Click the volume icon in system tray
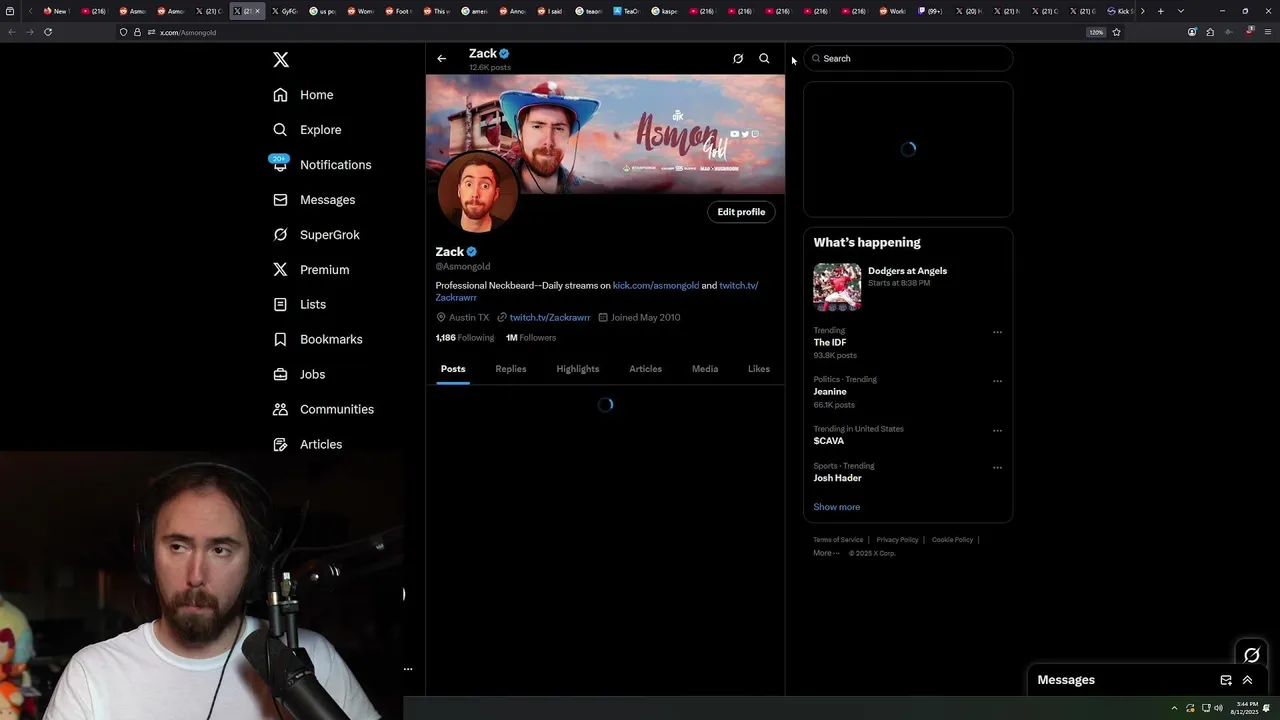1280x720 pixels. pos(1218,708)
